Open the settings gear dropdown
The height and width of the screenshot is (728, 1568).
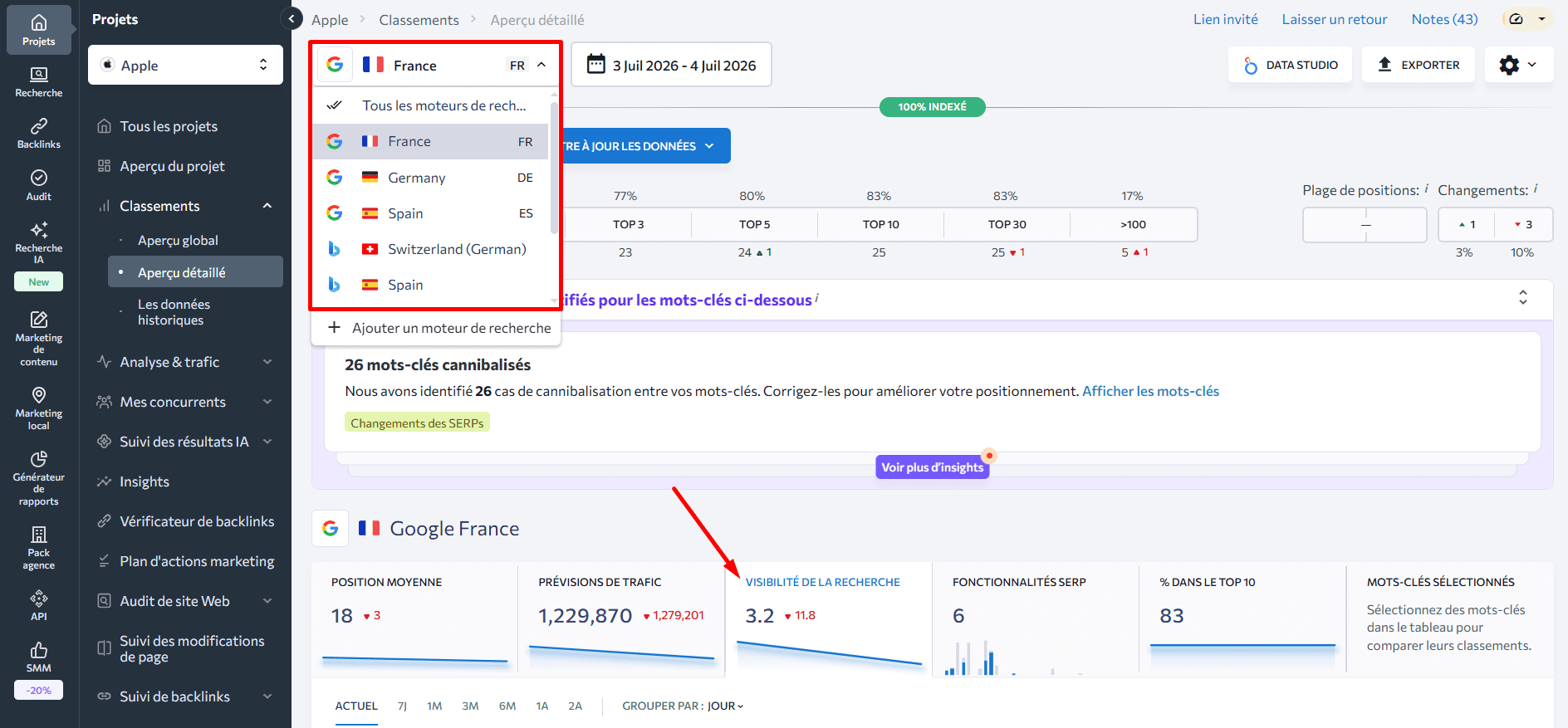point(1518,65)
